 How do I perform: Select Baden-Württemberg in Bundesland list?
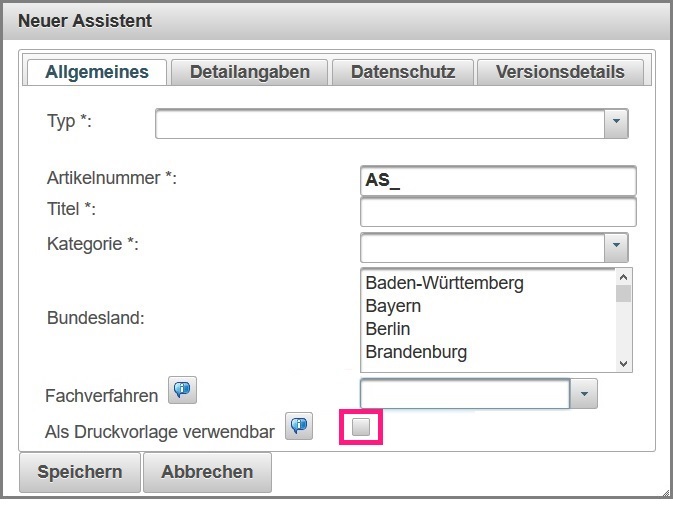pos(445,283)
